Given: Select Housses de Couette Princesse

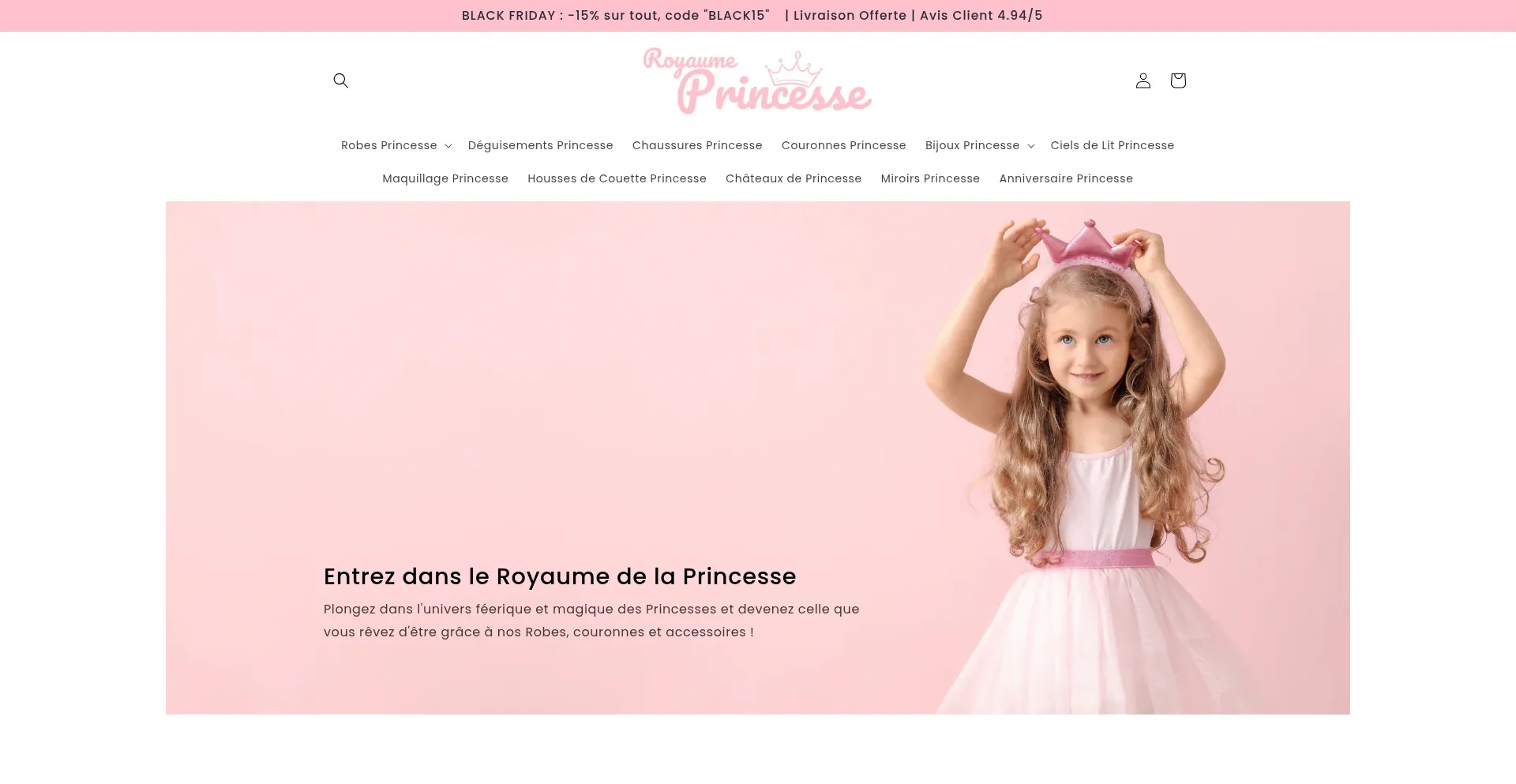Looking at the screenshot, I should click(617, 178).
